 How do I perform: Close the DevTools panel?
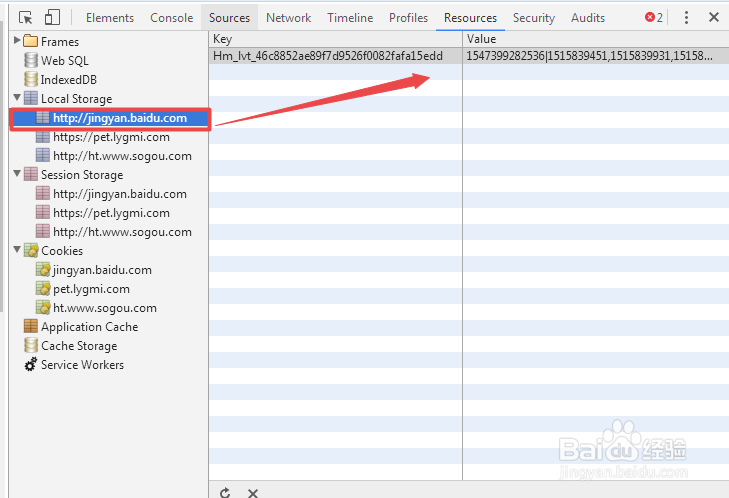click(x=714, y=18)
